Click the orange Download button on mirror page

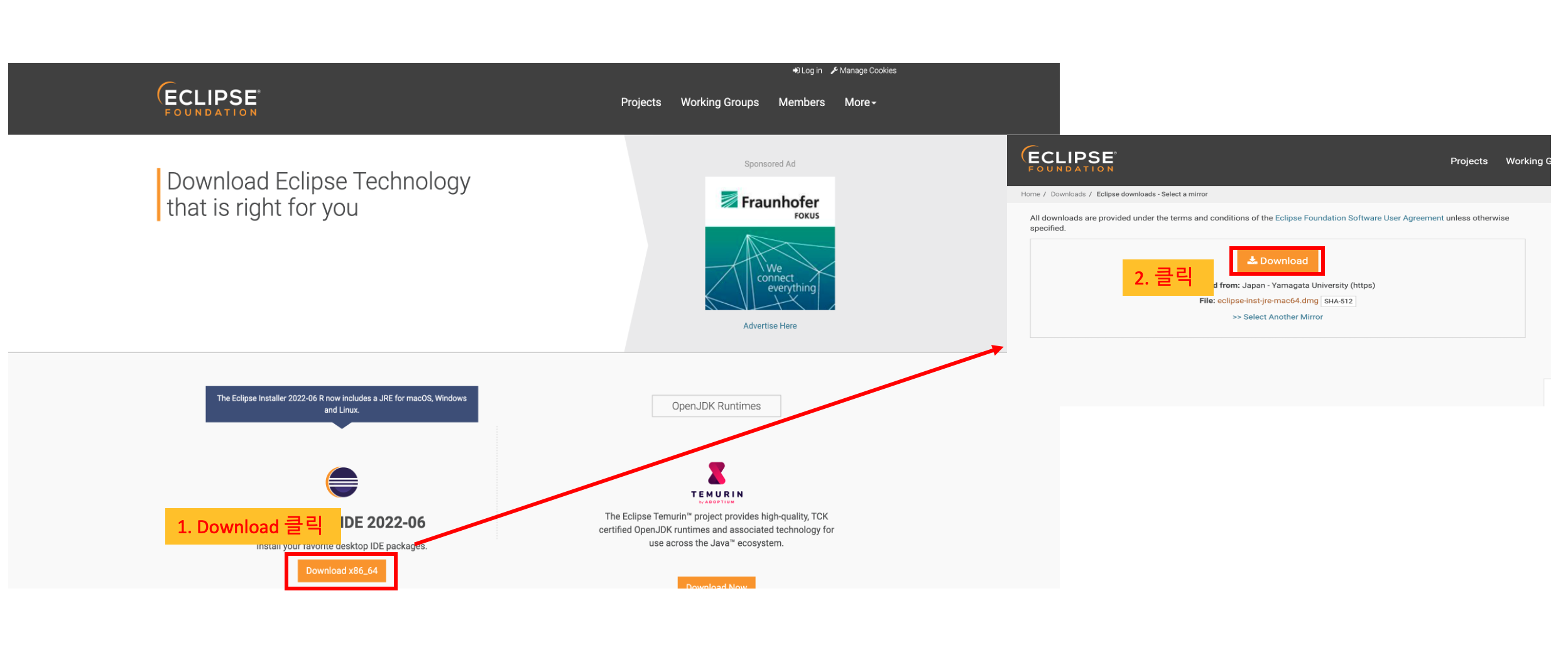tap(1277, 261)
